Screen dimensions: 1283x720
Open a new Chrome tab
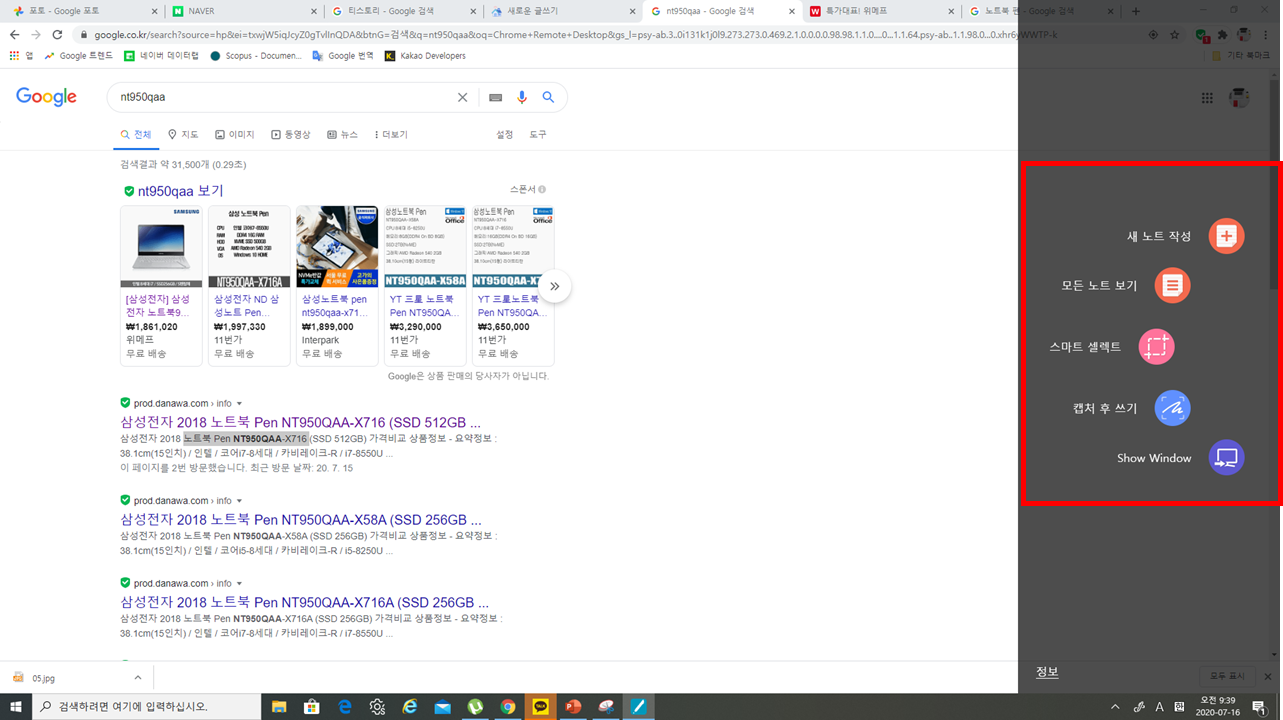pyautogui.click(x=1134, y=11)
